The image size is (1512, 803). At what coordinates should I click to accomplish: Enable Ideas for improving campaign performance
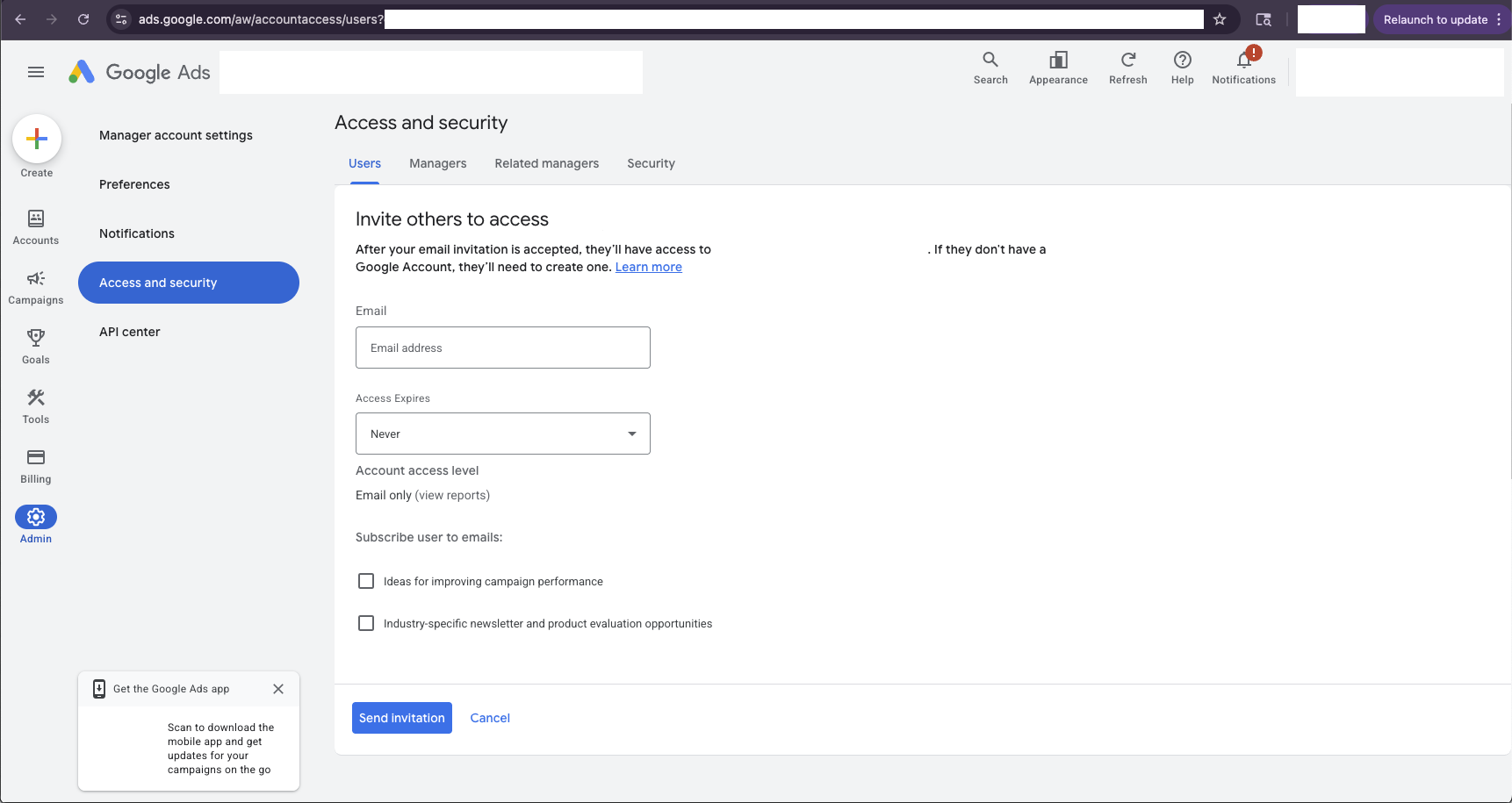366,581
